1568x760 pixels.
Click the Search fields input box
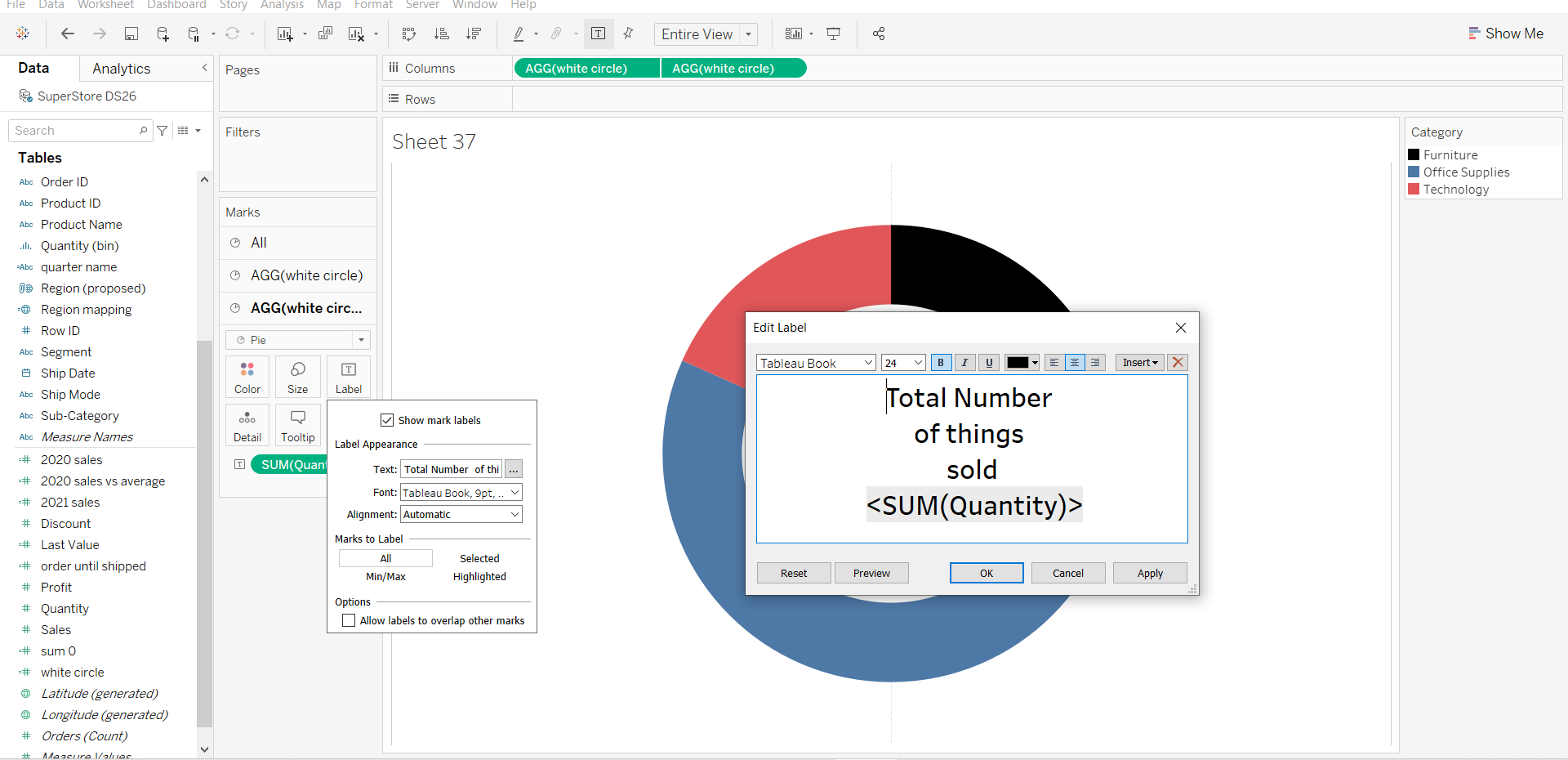[x=80, y=131]
